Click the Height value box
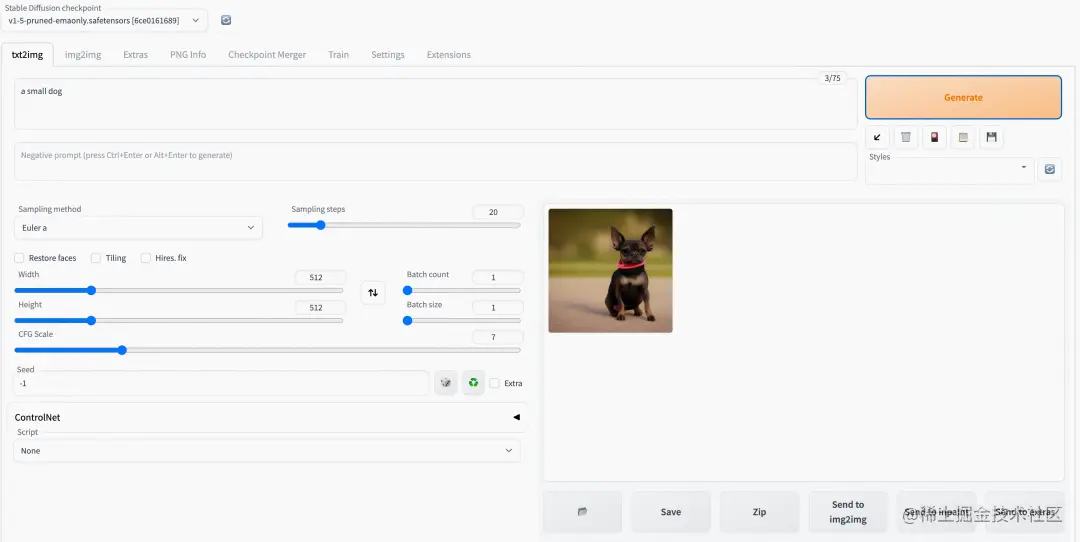 [320, 308]
